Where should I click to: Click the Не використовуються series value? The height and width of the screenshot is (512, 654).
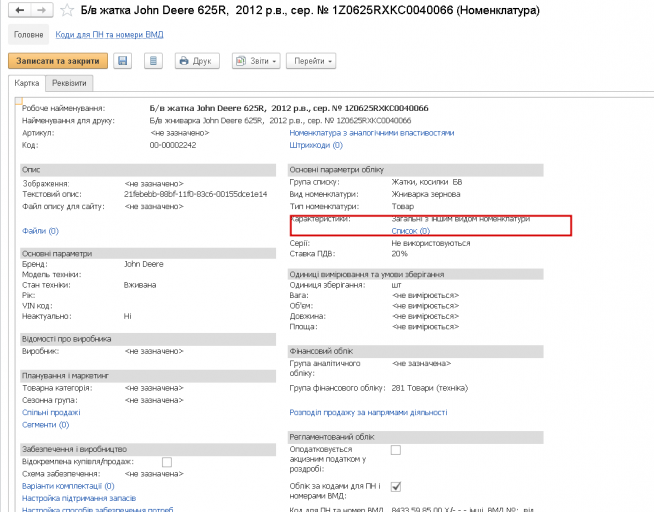click(x=431, y=243)
